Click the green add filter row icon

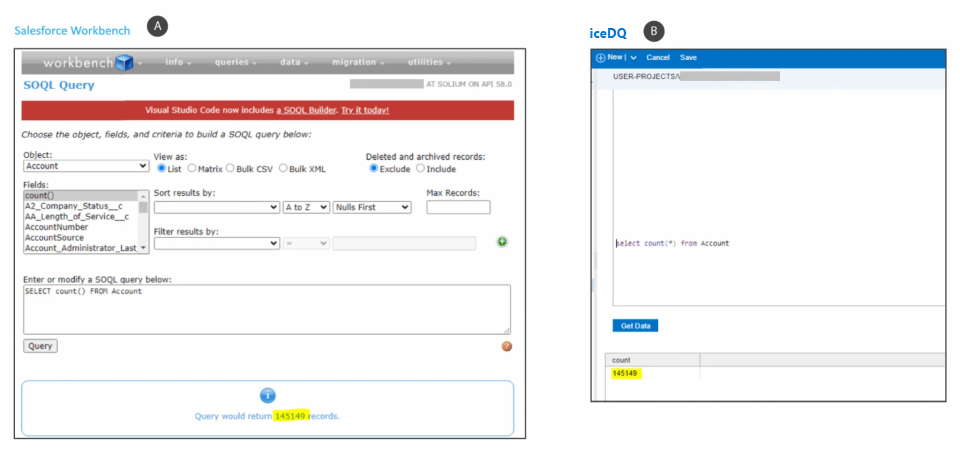pyautogui.click(x=502, y=242)
